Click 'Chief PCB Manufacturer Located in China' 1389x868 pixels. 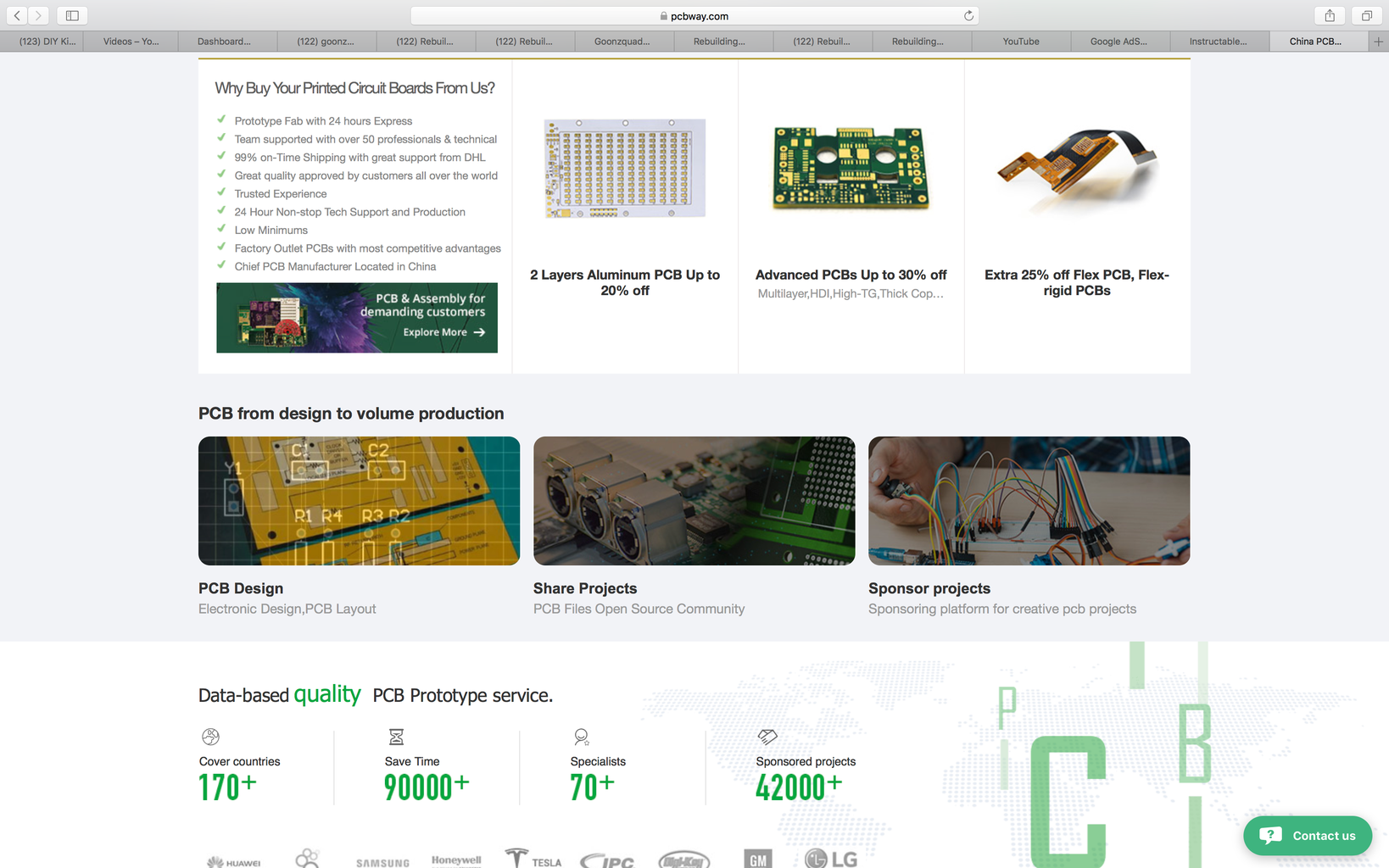tap(336, 267)
